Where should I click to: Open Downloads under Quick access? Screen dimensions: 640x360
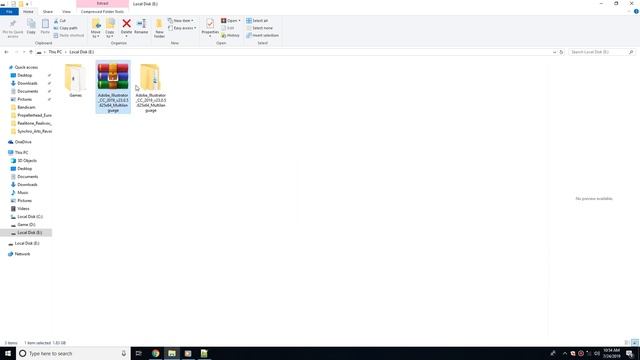pos(27,83)
